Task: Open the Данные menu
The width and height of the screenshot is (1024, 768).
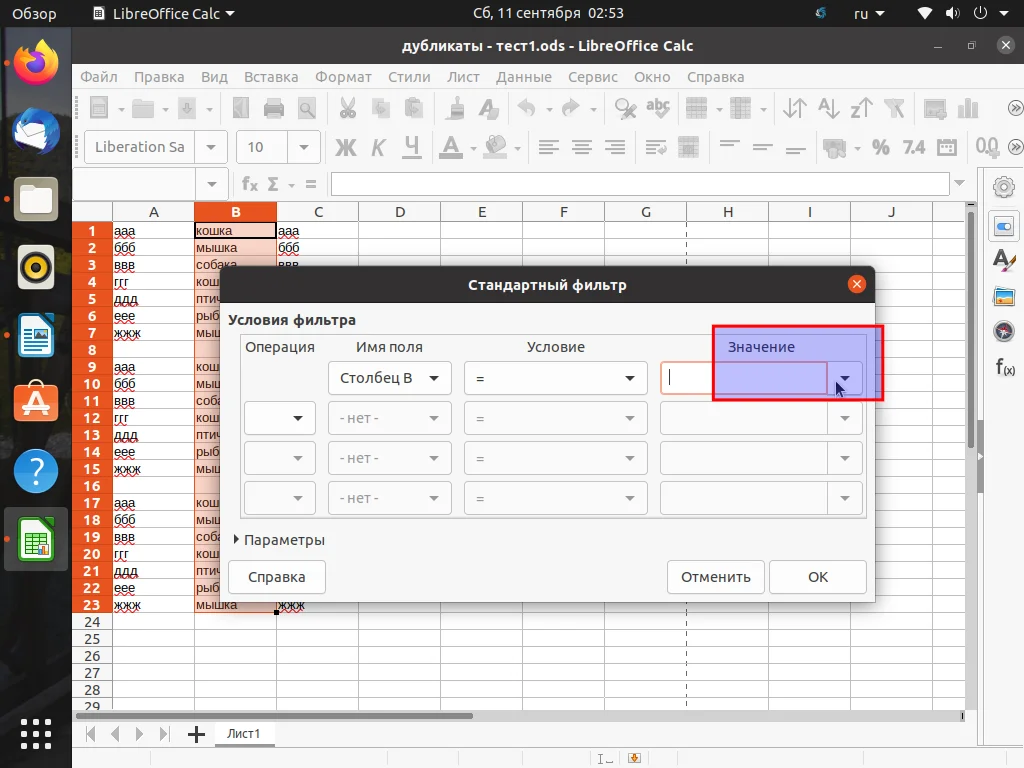Action: click(522, 77)
